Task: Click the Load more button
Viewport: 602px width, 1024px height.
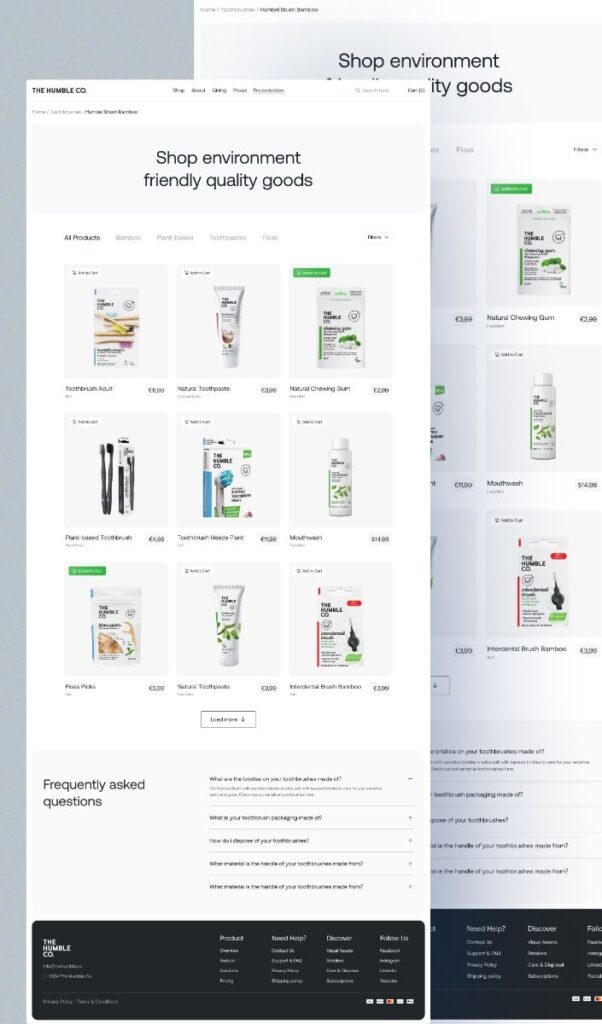Action: pos(228,719)
